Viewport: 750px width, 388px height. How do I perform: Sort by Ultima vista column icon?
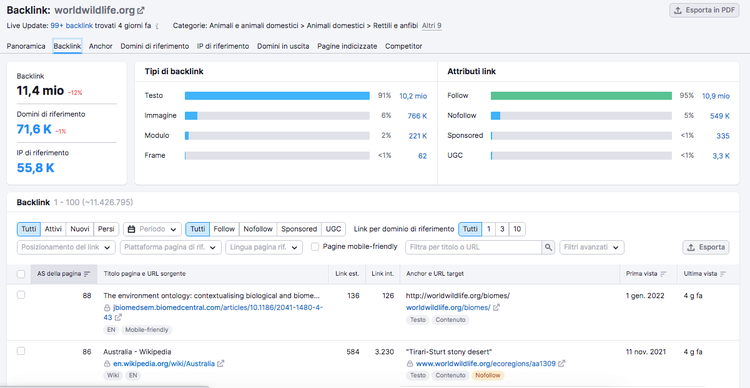[x=723, y=274]
